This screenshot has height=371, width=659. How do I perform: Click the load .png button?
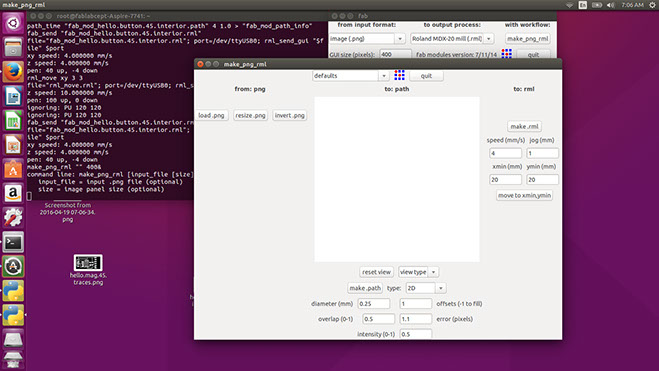point(211,115)
